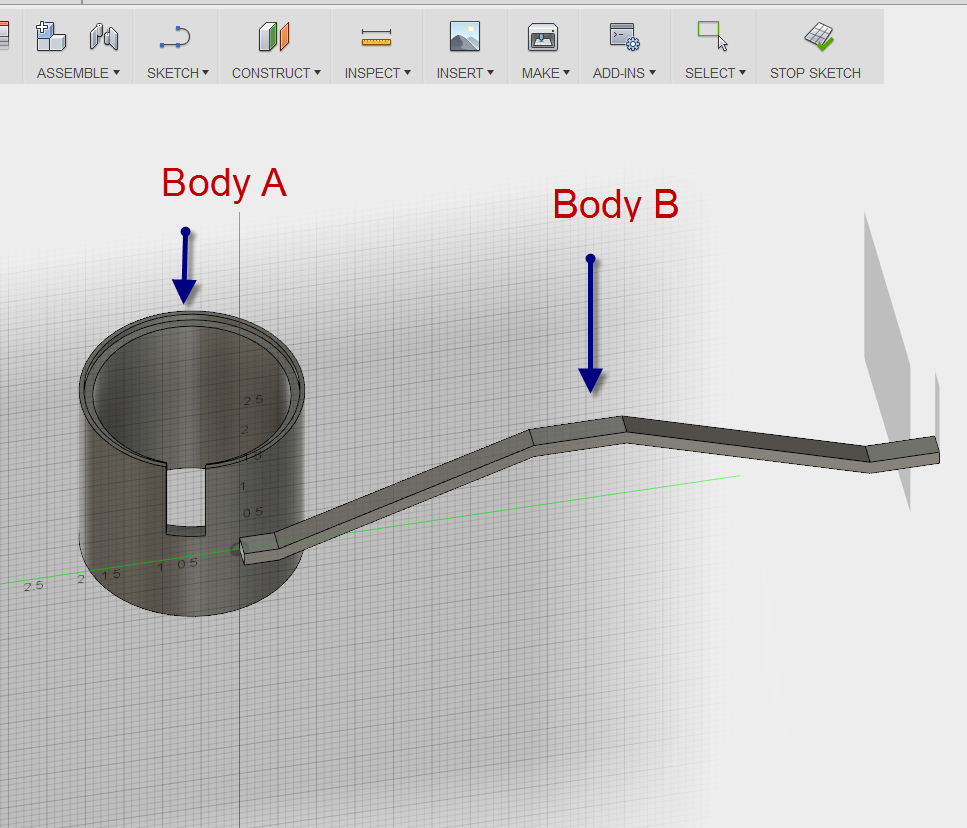Click the Sketch line tool icon
Image resolution: width=967 pixels, height=828 pixels.
point(175,37)
